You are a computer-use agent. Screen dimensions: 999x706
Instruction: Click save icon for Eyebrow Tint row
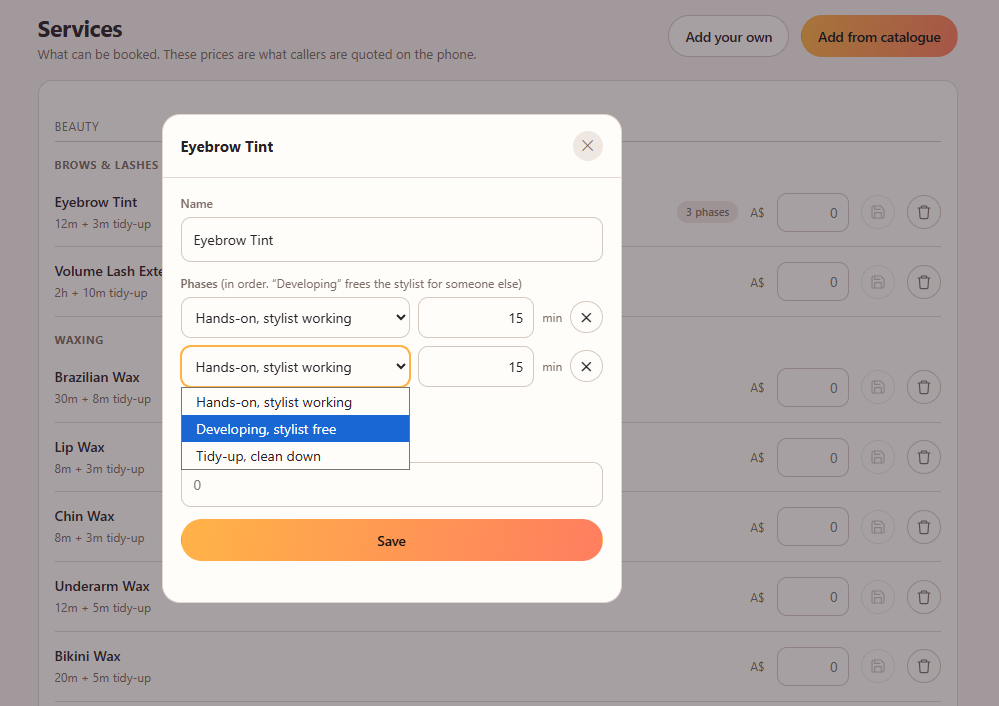pos(877,212)
